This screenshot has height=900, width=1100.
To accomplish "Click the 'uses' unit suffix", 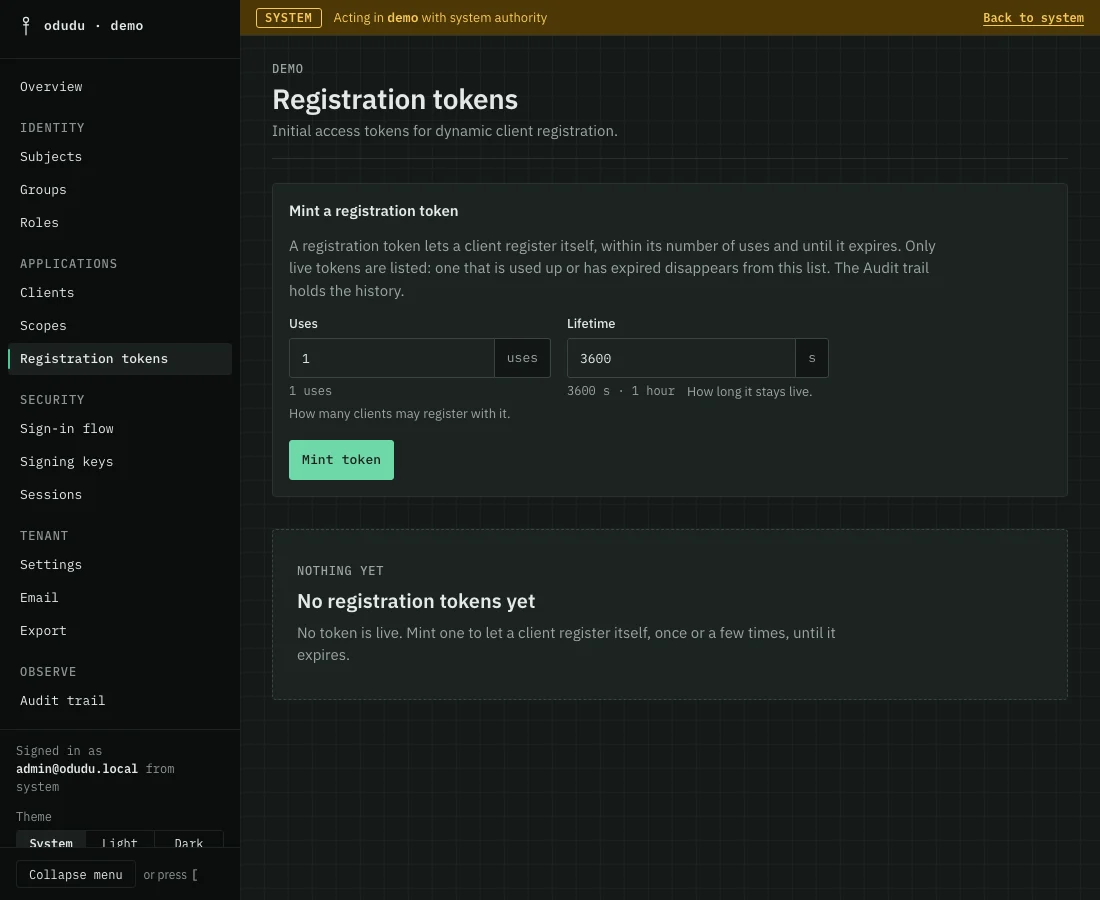I will pyautogui.click(x=523, y=358).
